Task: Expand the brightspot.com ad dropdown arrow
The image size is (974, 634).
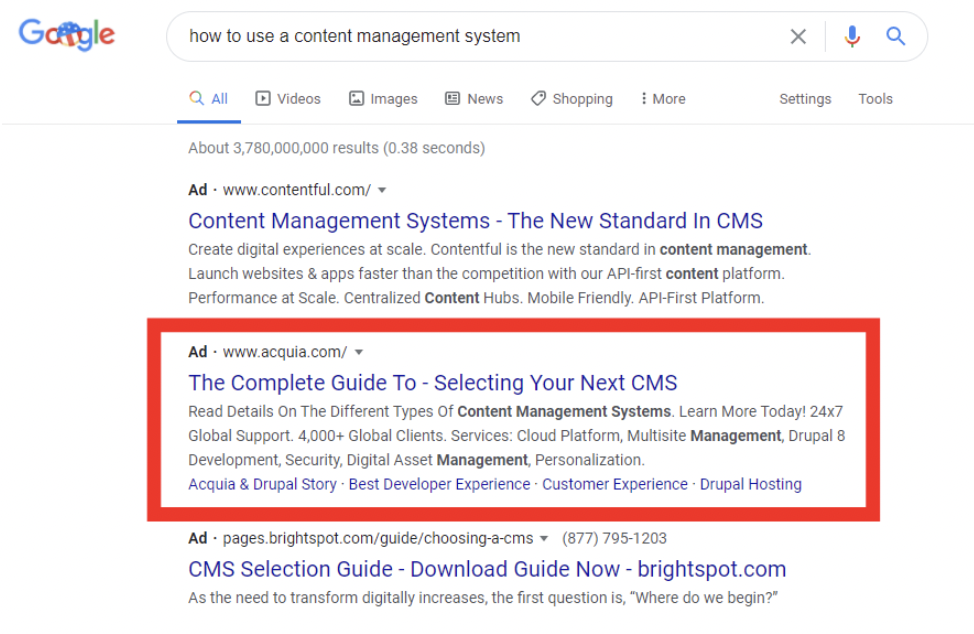Action: coord(545,538)
